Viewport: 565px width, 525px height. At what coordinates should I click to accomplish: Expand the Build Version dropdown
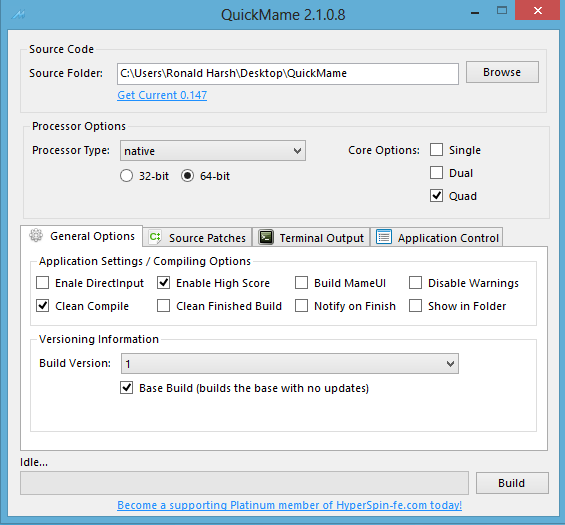pyautogui.click(x=290, y=364)
